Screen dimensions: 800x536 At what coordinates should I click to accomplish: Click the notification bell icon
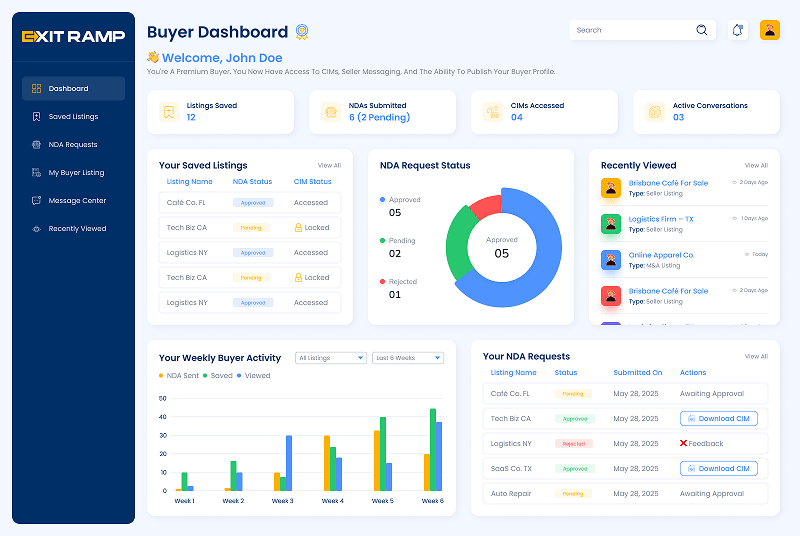(x=738, y=30)
